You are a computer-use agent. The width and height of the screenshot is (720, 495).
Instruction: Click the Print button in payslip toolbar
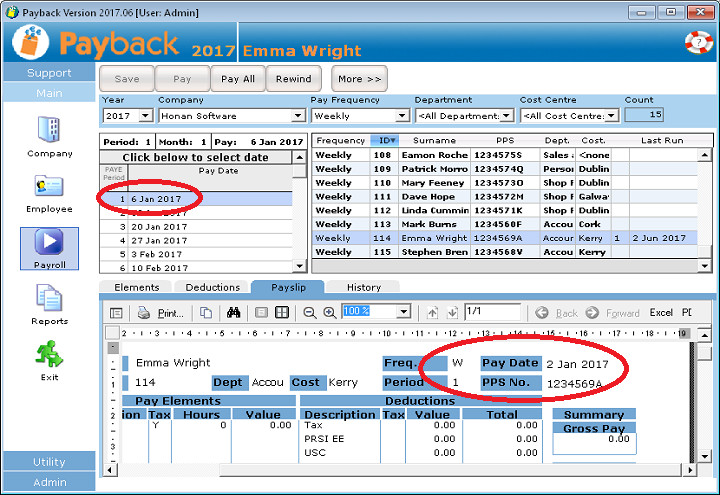[161, 313]
